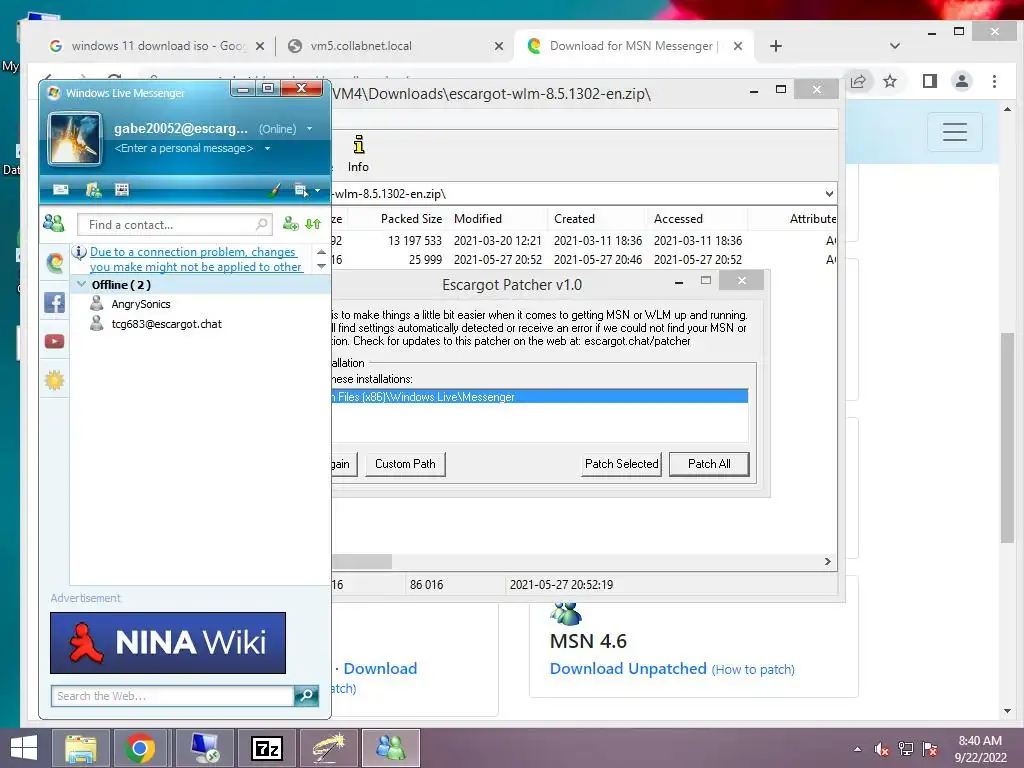Screen dimensions: 1024x768
Task: Select the 7-Zip file row with 13 197 533
Action: (x=584, y=241)
